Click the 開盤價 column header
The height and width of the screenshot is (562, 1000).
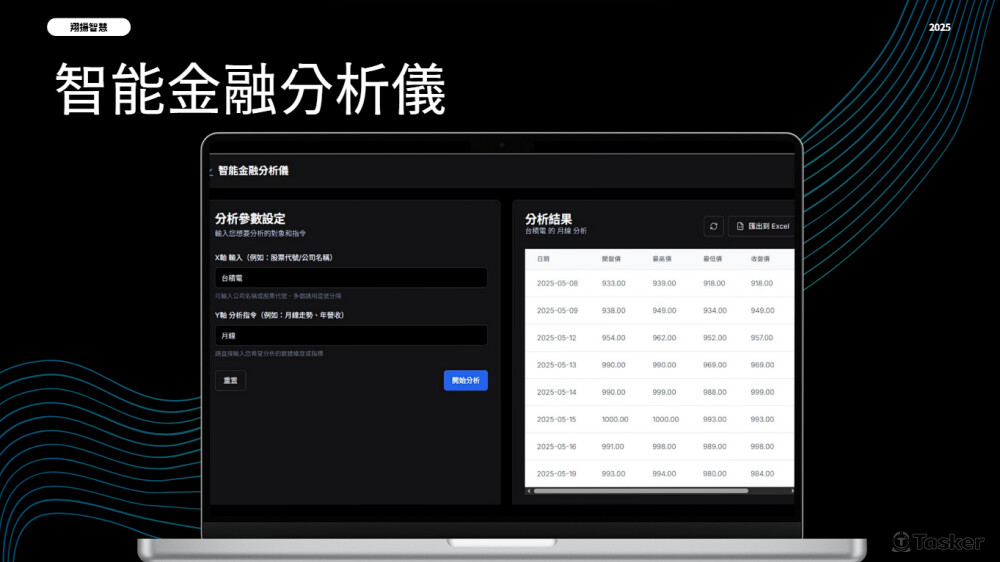pos(611,259)
